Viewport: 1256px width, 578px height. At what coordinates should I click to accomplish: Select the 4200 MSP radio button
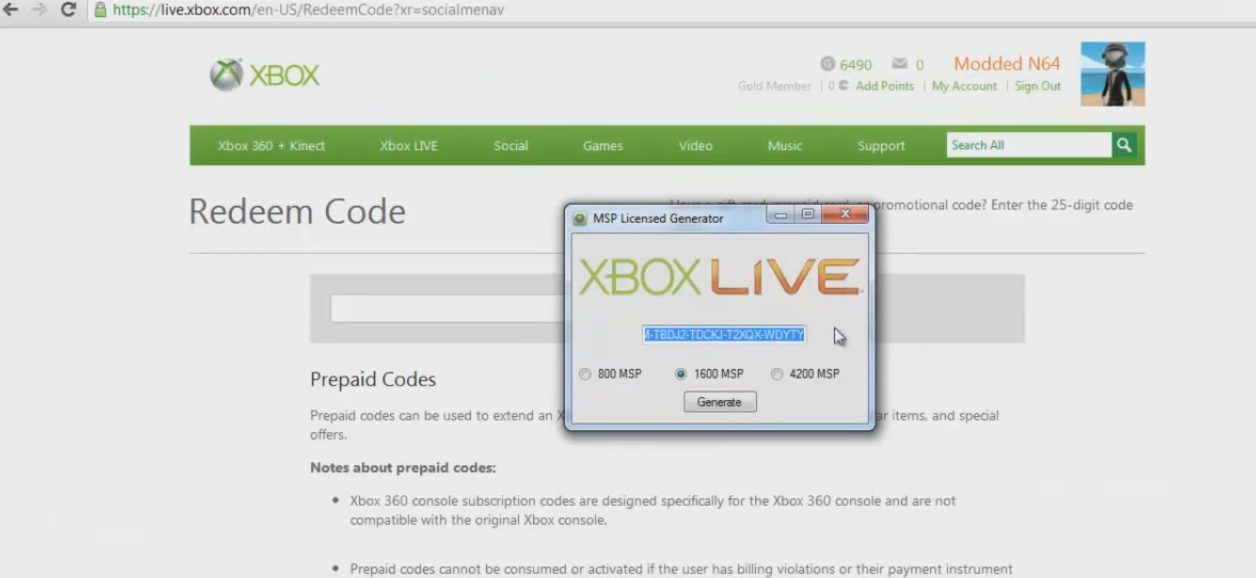(777, 374)
